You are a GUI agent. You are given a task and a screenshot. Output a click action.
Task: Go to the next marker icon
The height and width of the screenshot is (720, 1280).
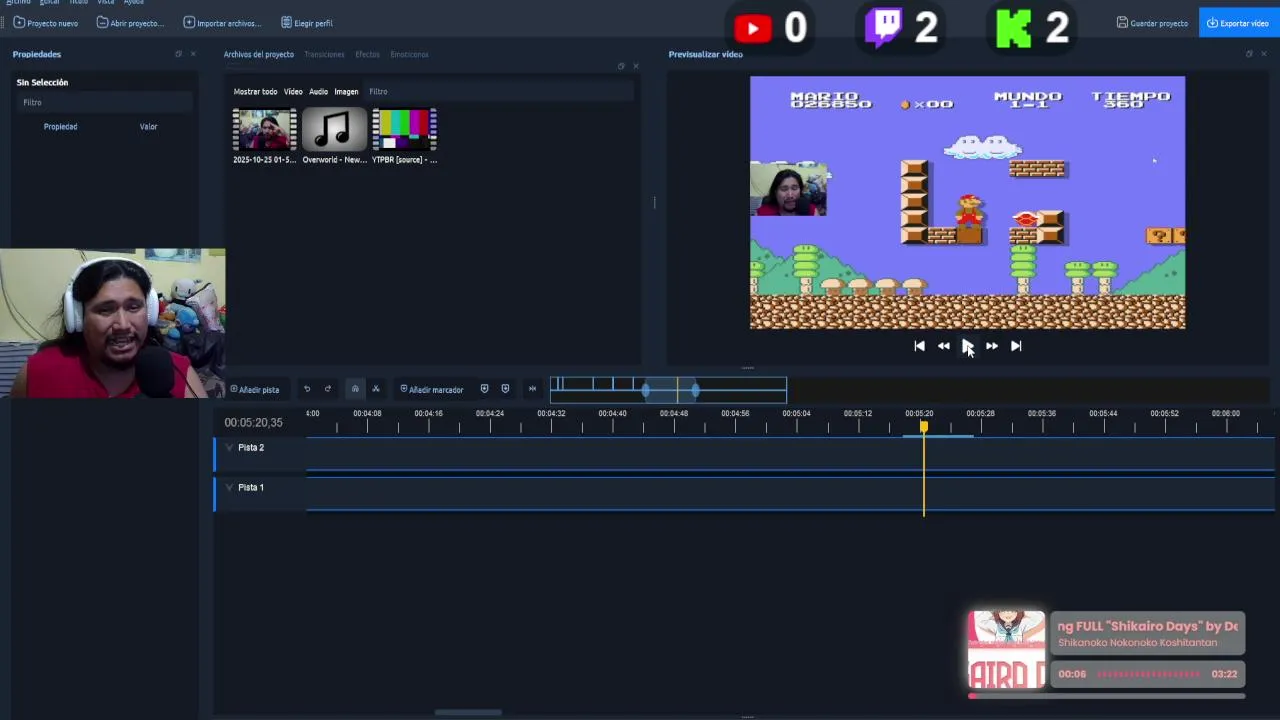click(x=505, y=389)
